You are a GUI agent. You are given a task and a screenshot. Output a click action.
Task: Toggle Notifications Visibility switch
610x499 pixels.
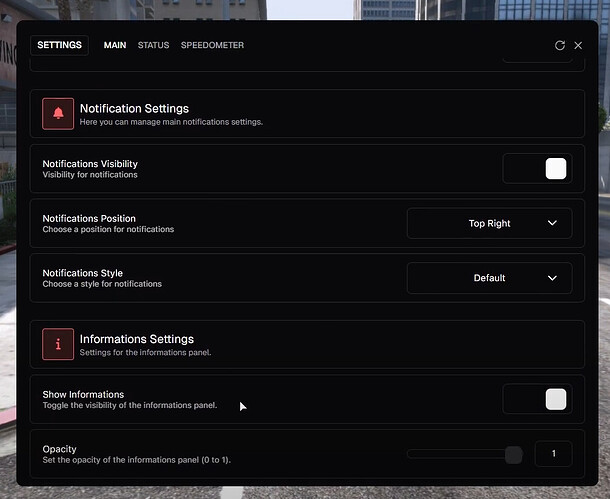537,168
